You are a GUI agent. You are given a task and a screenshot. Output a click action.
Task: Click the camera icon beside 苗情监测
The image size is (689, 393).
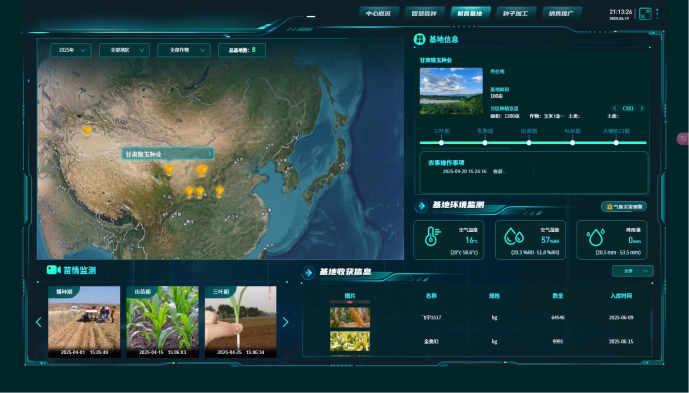[53, 270]
